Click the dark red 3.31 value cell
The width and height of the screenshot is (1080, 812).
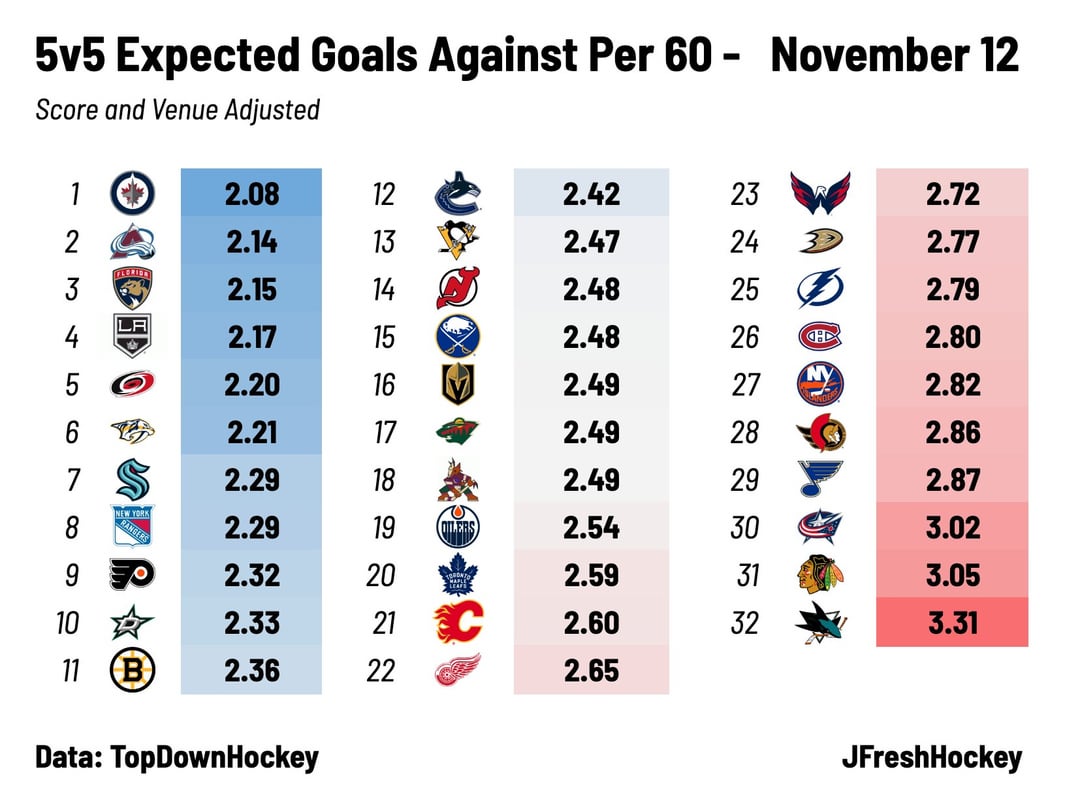952,623
